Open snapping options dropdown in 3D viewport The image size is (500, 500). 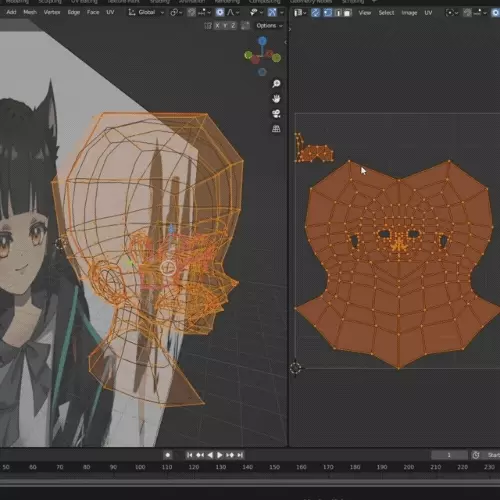pos(205,13)
